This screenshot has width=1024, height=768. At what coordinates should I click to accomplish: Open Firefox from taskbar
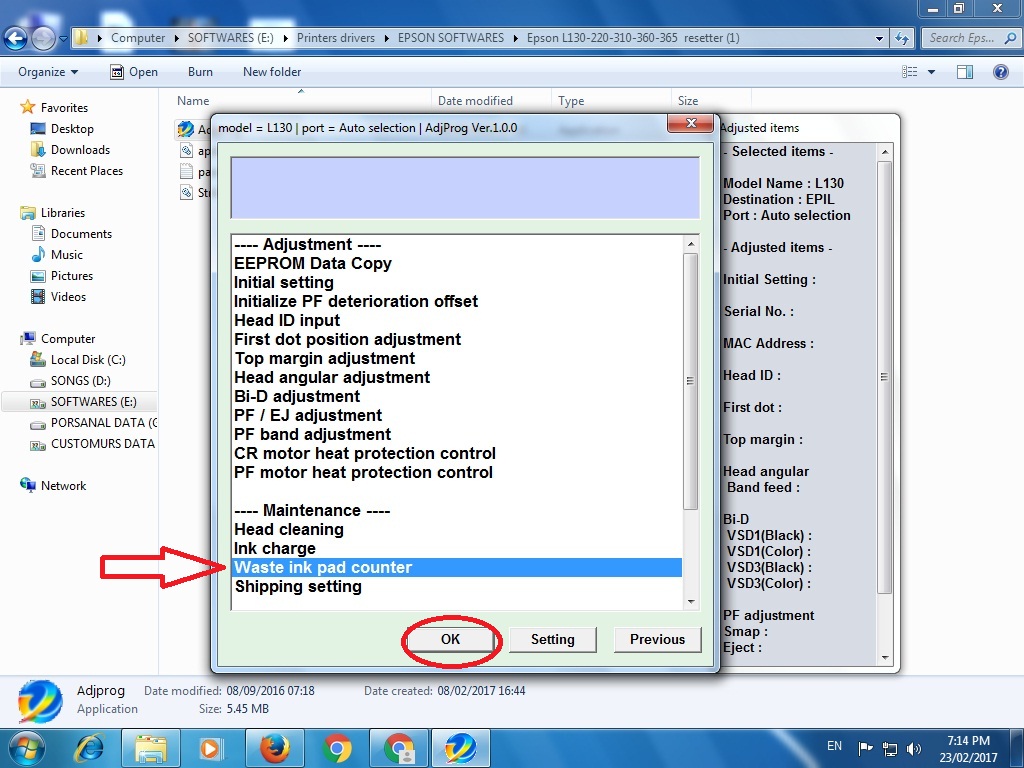tap(274, 748)
